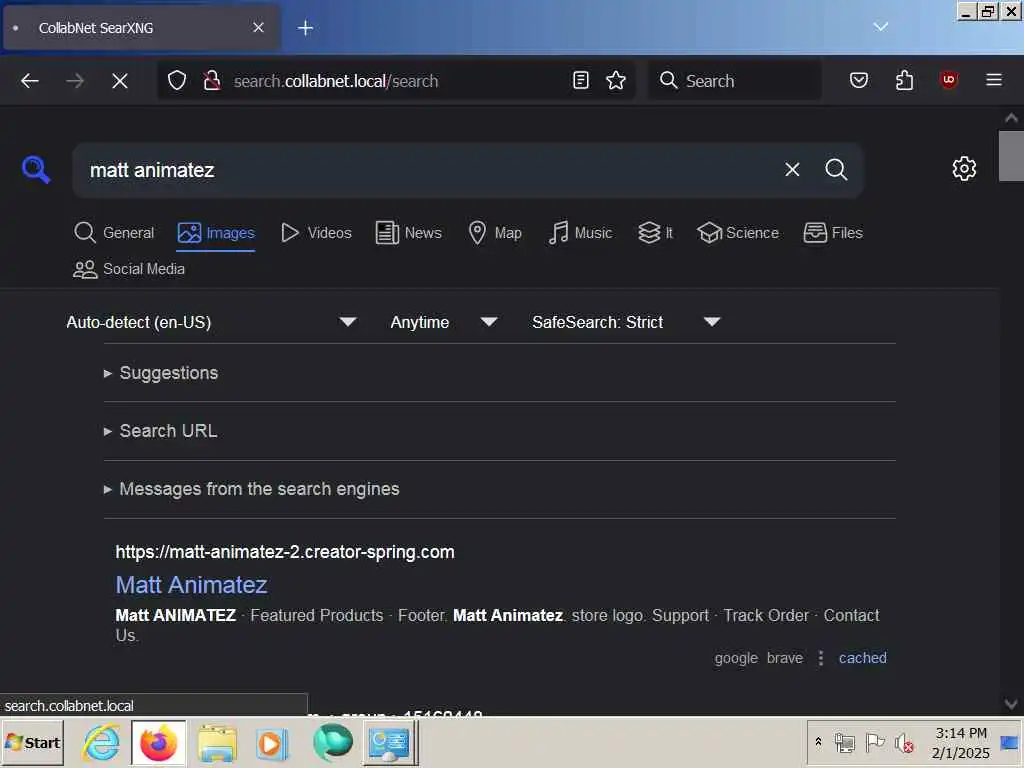Open the Windows Start button
This screenshot has height=768, width=1024.
click(33, 743)
